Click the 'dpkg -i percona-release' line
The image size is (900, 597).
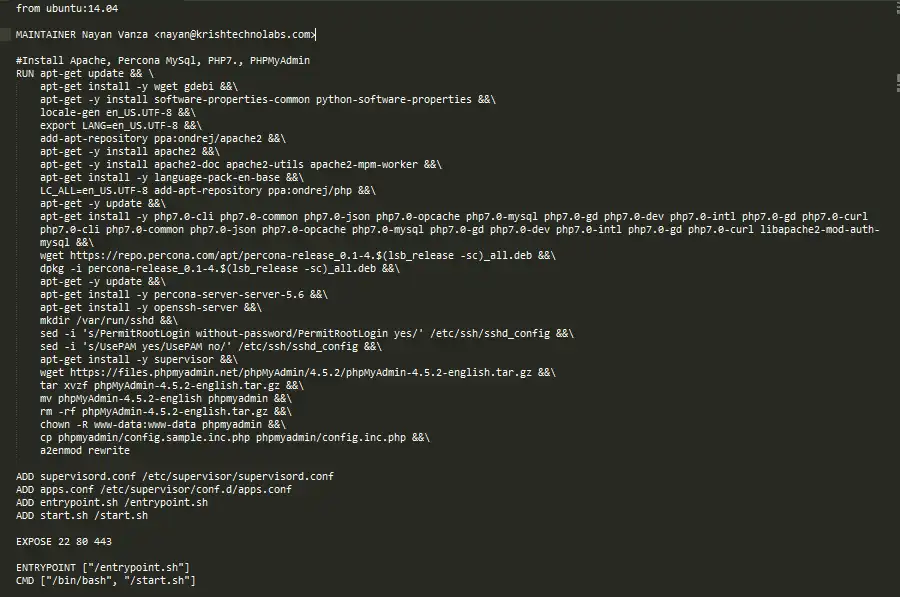click(220, 269)
